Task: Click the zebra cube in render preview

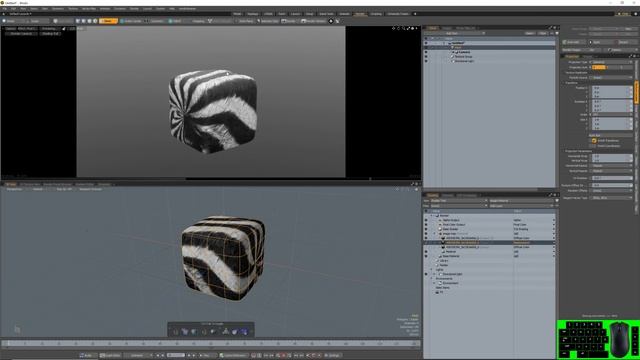Action: tap(213, 111)
